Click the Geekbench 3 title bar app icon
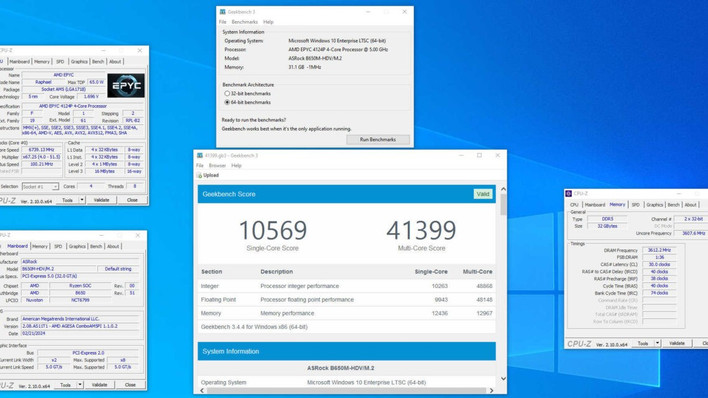This screenshot has height=398, width=708. tap(223, 12)
